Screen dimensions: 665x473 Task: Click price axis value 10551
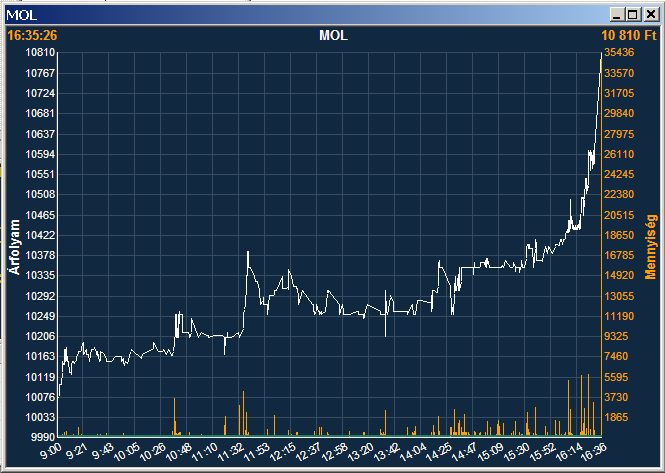click(40, 174)
